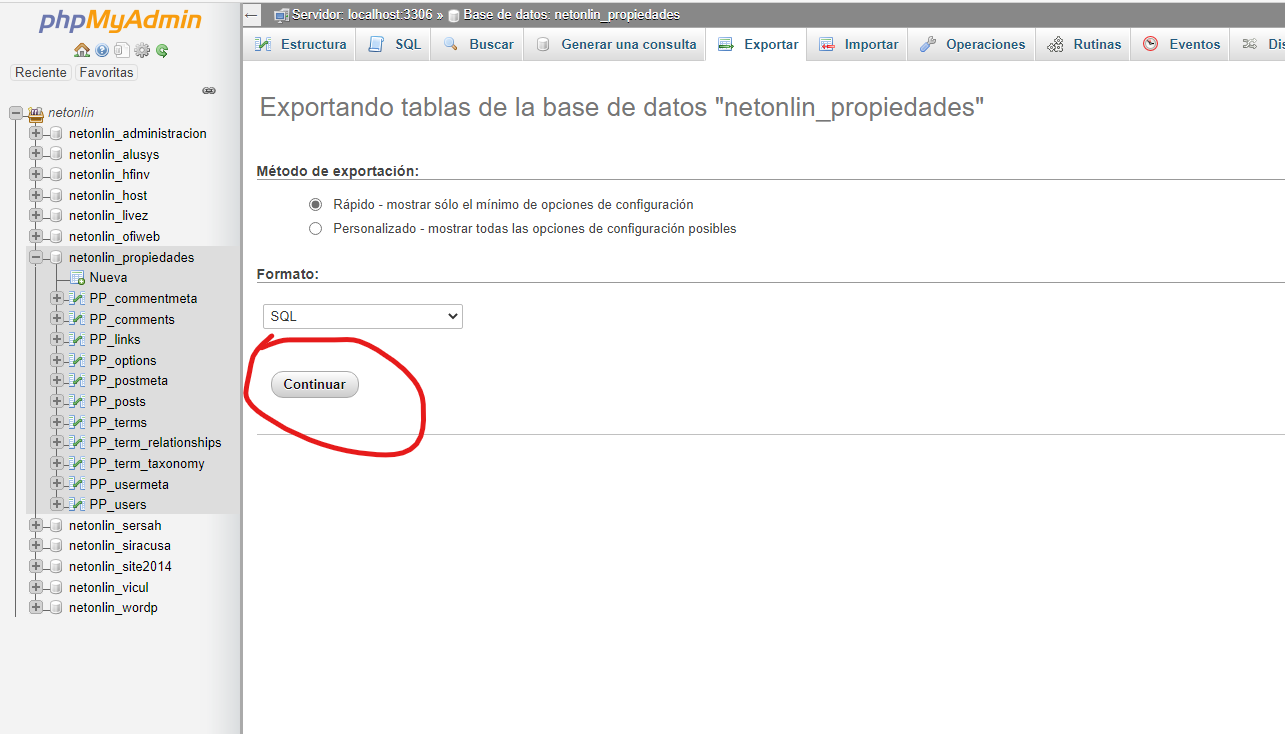Viewport: 1285px width, 734px height.
Task: Click the netonlin_administracion database icon
Action: tap(56, 133)
